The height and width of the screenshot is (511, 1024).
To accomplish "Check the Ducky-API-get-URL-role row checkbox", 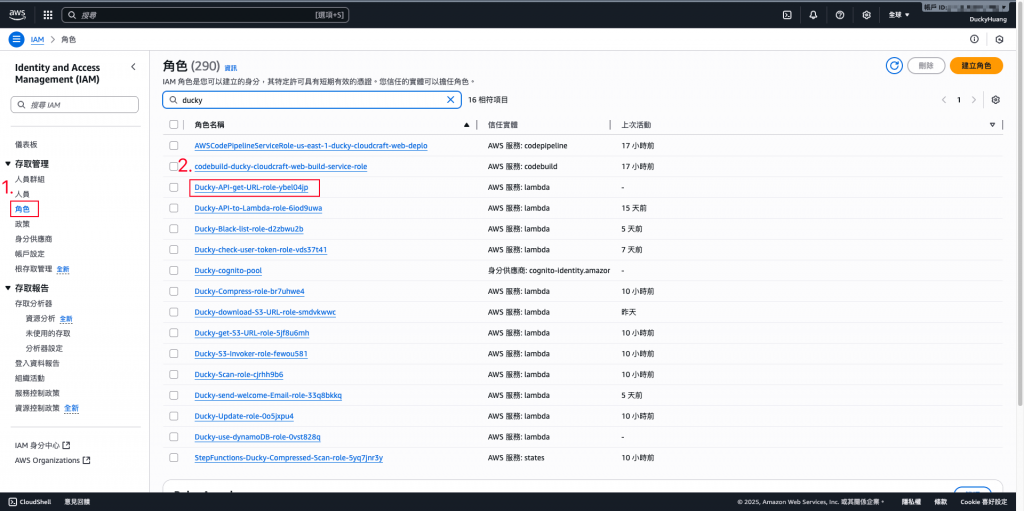I will point(174,188).
